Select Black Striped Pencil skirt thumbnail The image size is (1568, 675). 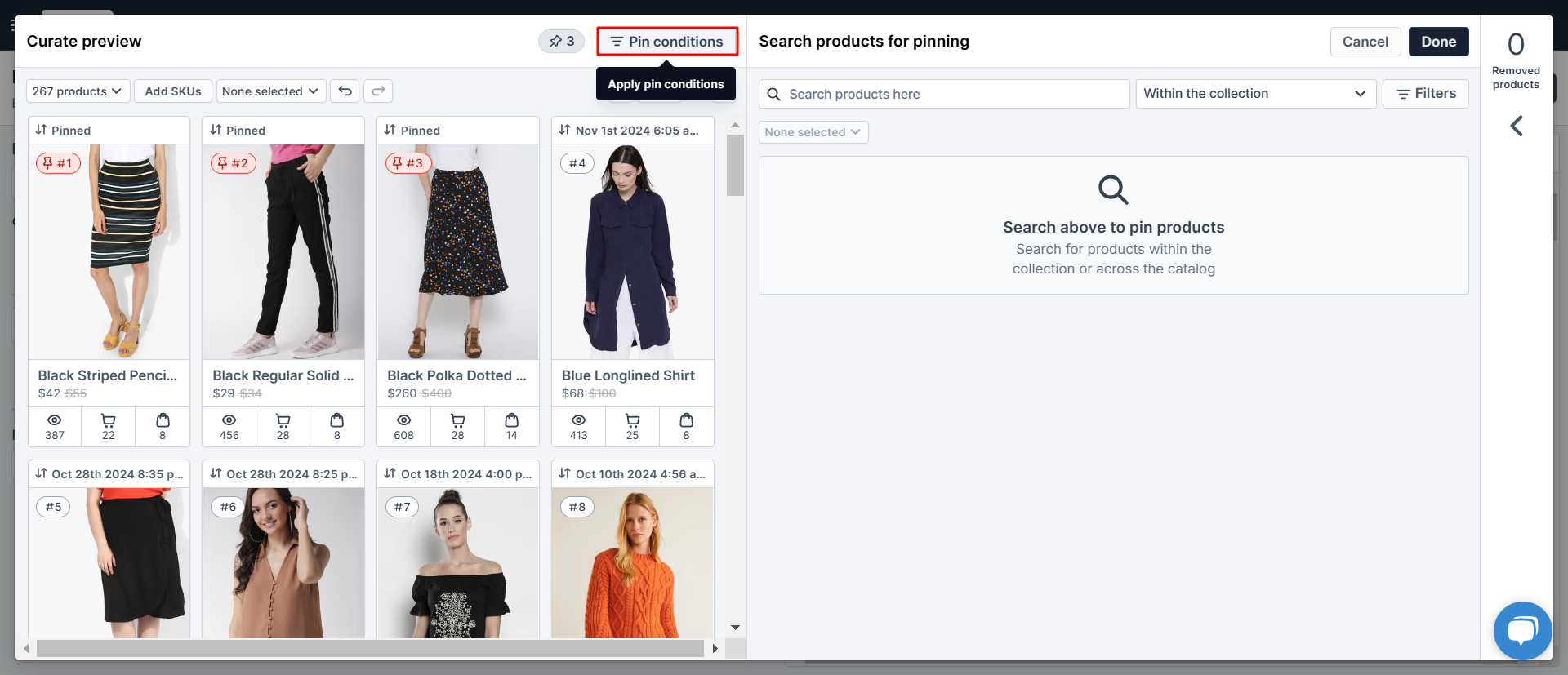109,252
